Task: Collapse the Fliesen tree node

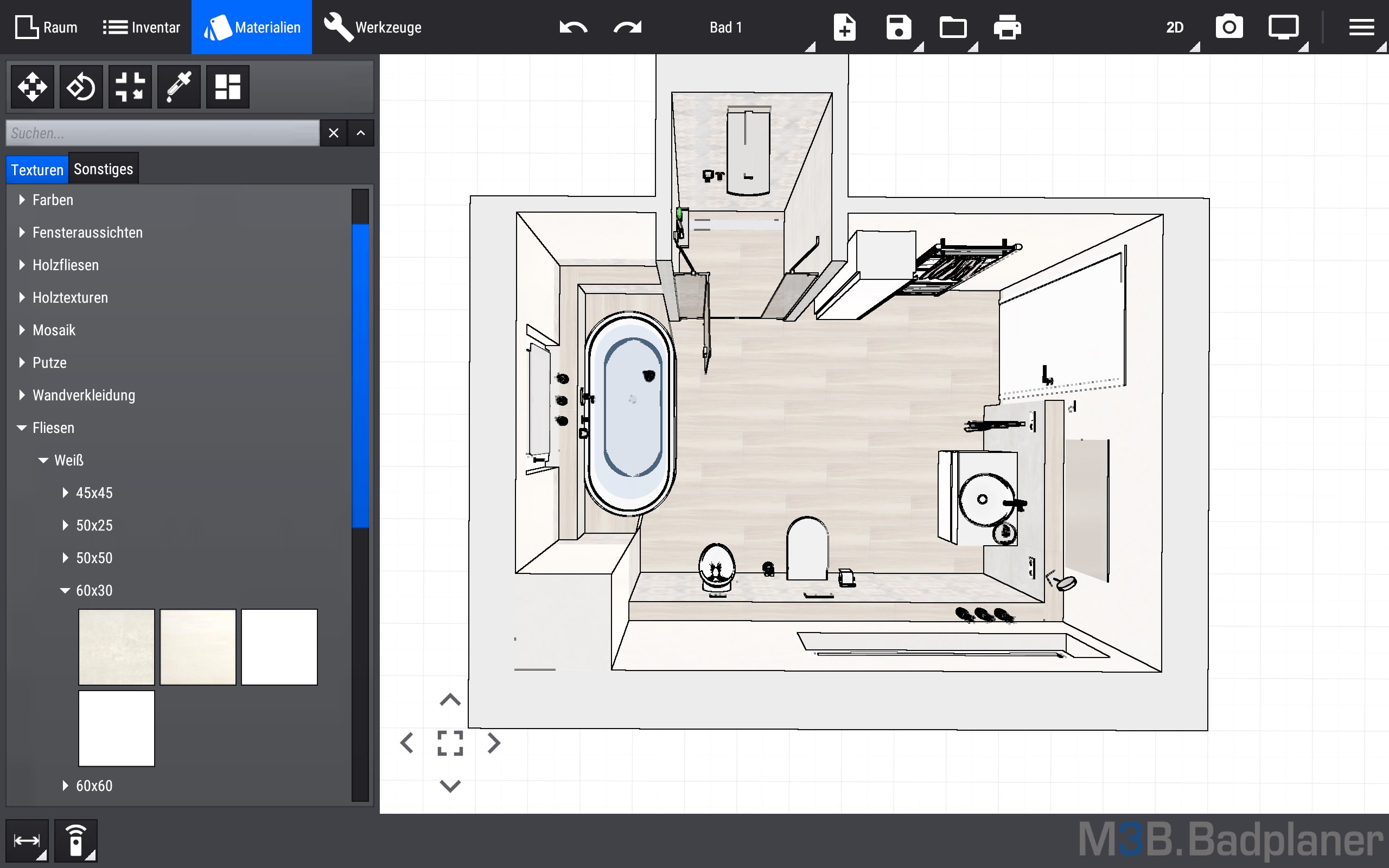Action: tap(22, 427)
